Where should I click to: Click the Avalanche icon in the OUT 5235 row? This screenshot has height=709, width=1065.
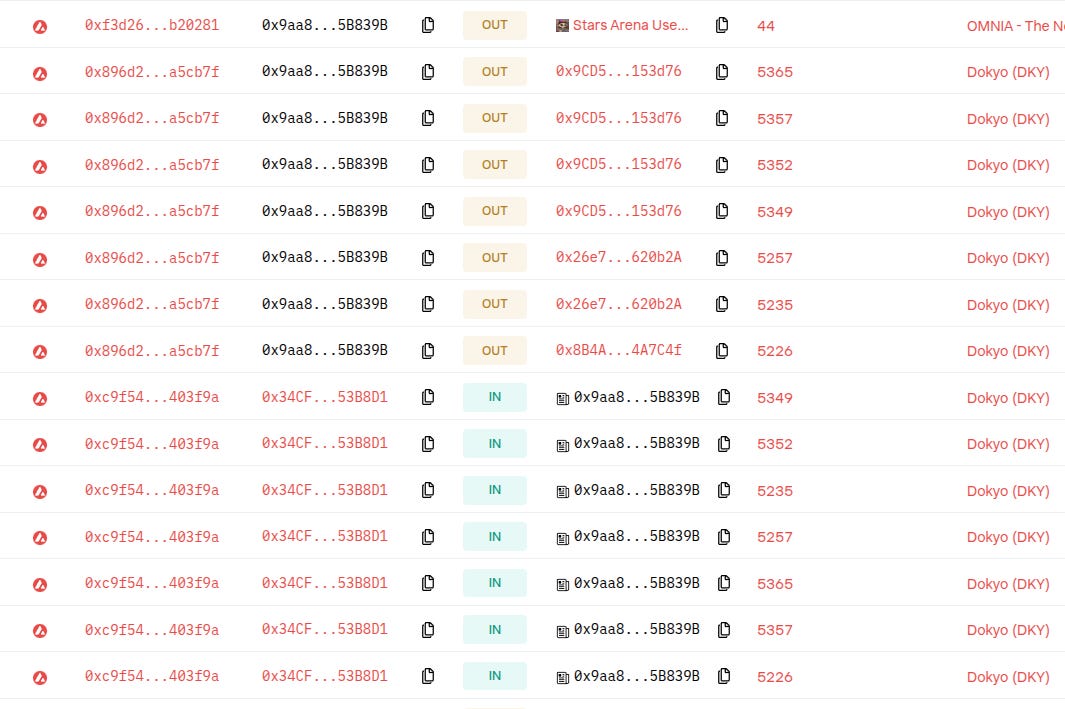[40, 306]
